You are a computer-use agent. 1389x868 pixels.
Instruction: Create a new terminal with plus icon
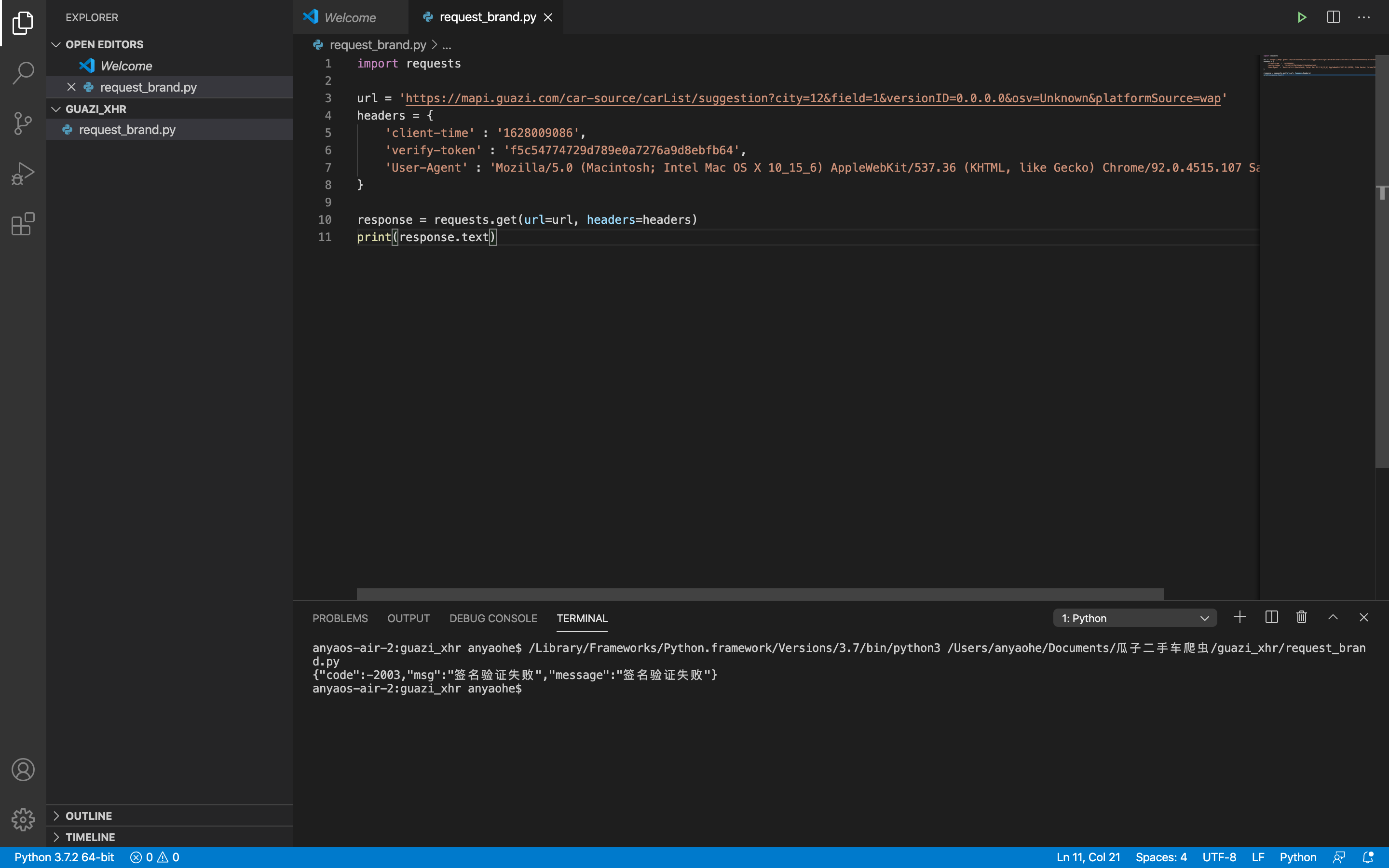click(x=1240, y=617)
